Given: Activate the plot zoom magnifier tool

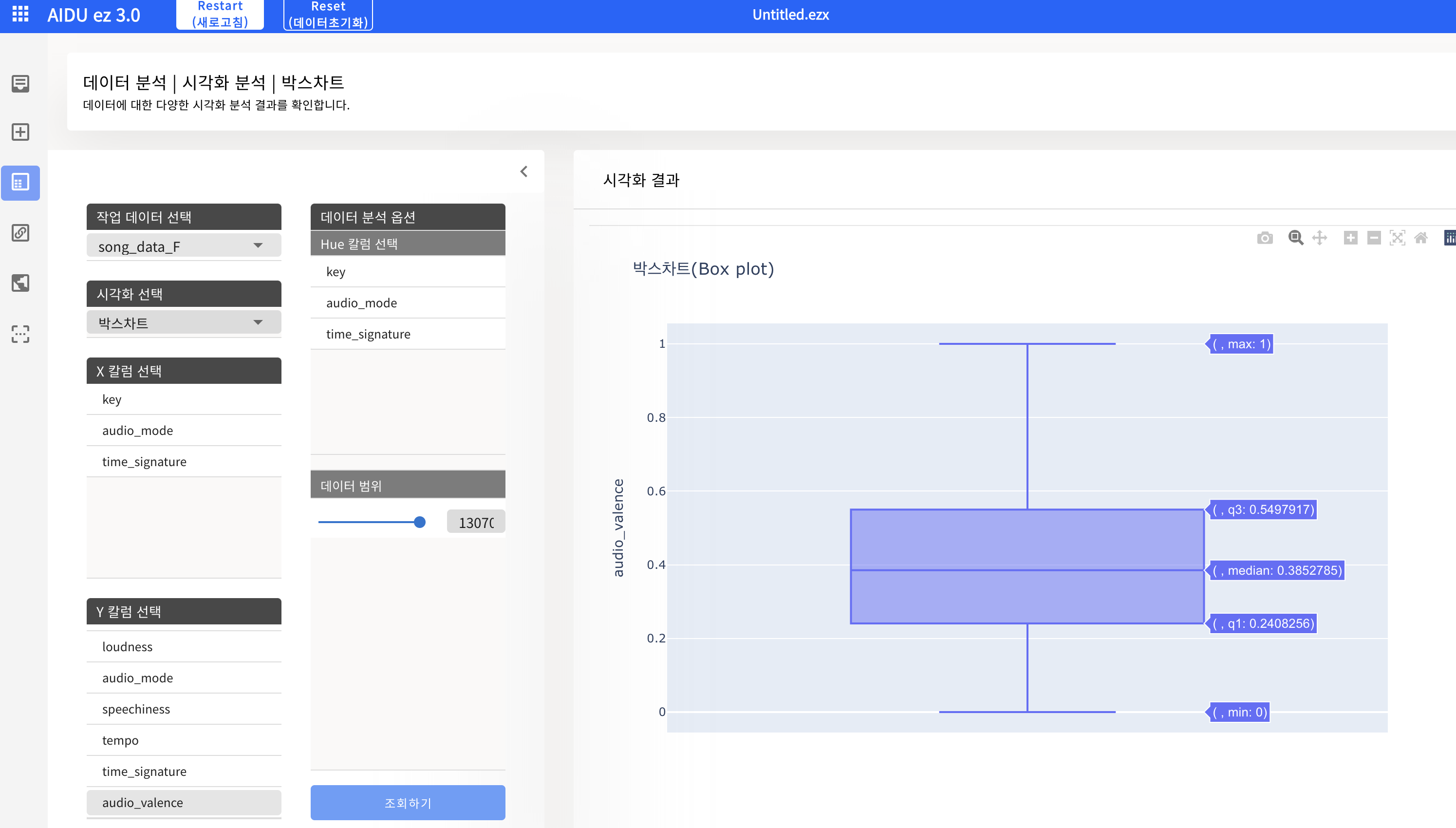Looking at the screenshot, I should (1296, 238).
